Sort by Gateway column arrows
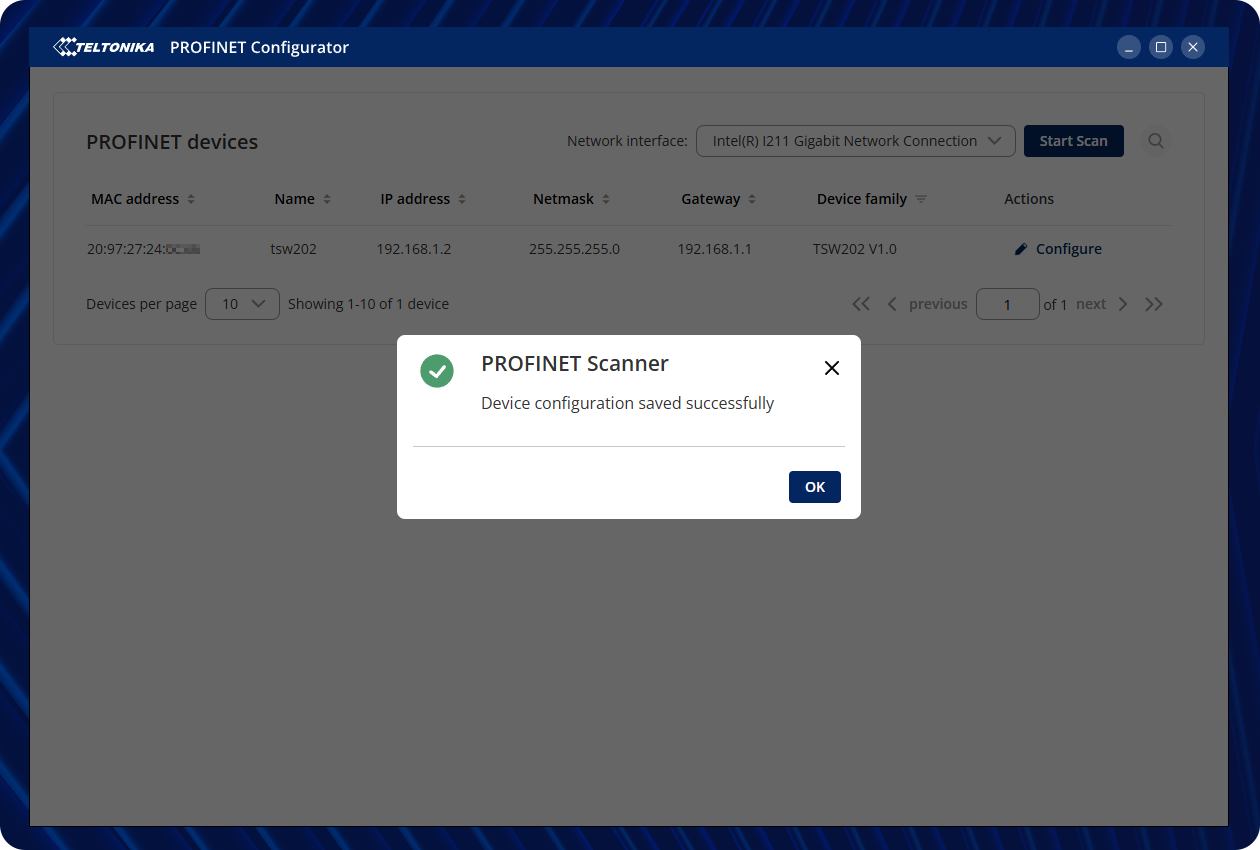The image size is (1260, 850). tap(752, 199)
